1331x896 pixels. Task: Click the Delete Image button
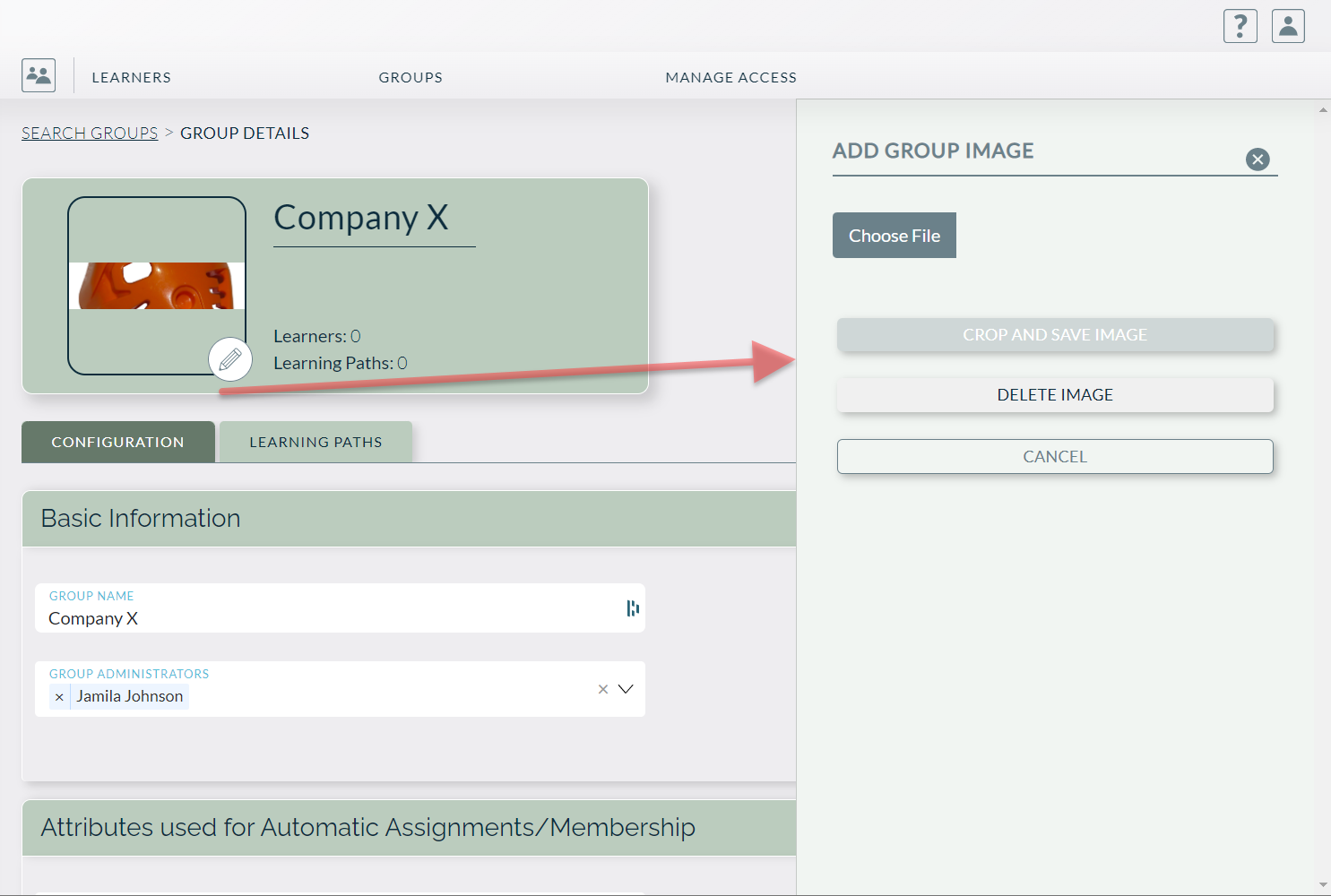pyautogui.click(x=1055, y=394)
